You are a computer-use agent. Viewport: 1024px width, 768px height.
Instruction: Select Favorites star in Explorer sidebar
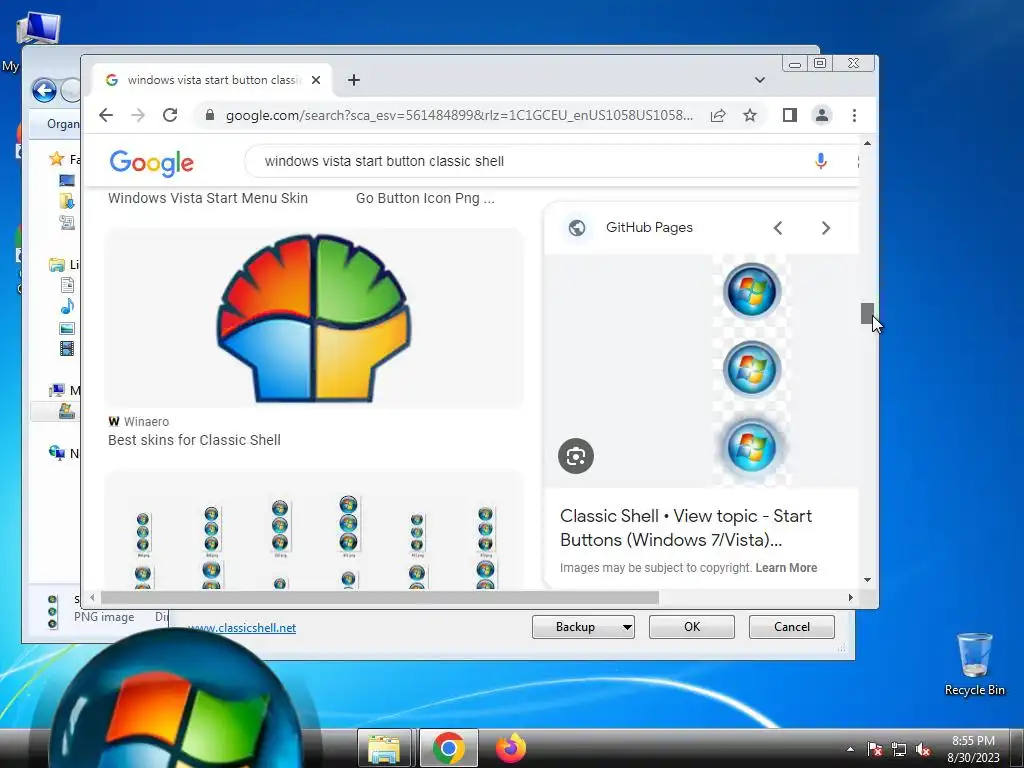57,159
